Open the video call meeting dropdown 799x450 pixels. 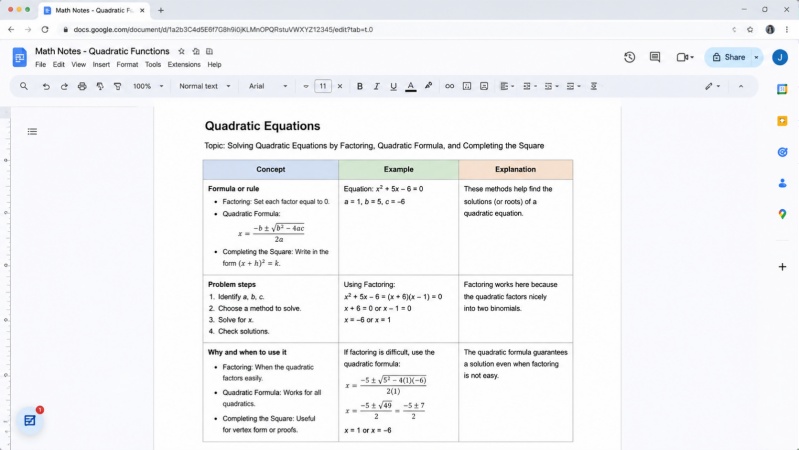click(x=685, y=57)
